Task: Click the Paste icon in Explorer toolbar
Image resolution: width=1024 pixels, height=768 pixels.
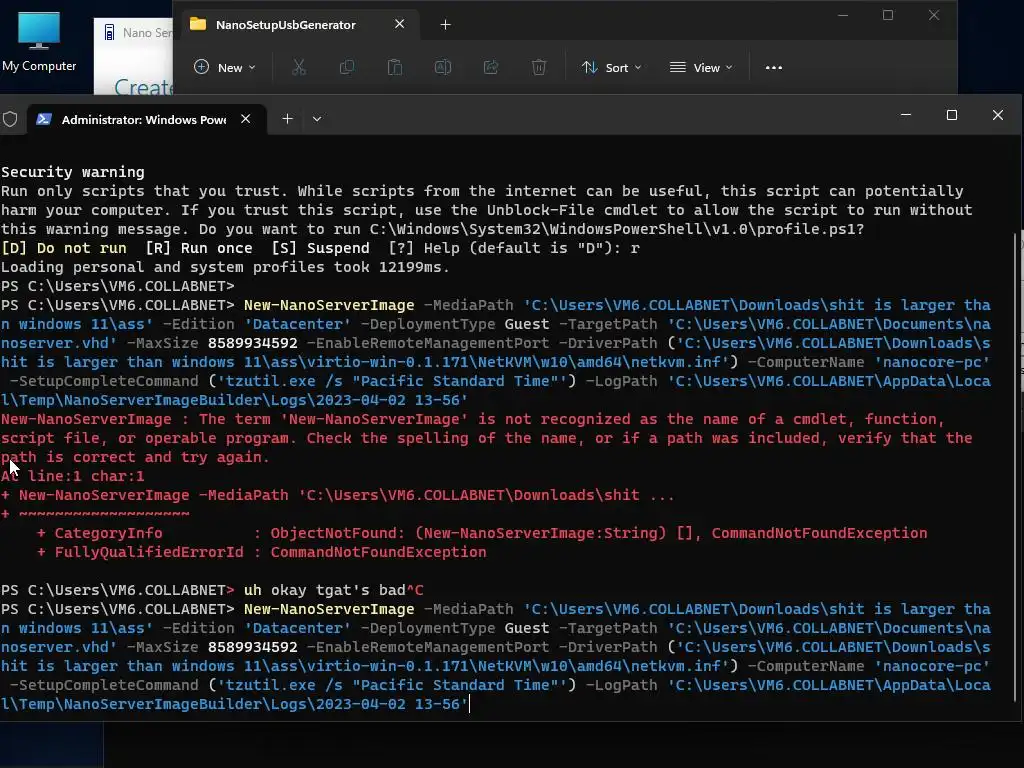Action: [x=394, y=67]
